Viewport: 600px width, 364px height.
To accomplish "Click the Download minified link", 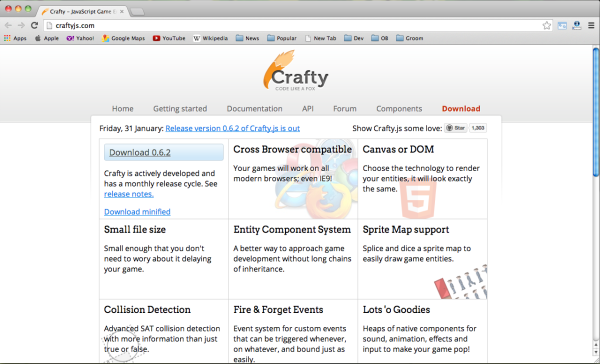I will tap(137, 212).
